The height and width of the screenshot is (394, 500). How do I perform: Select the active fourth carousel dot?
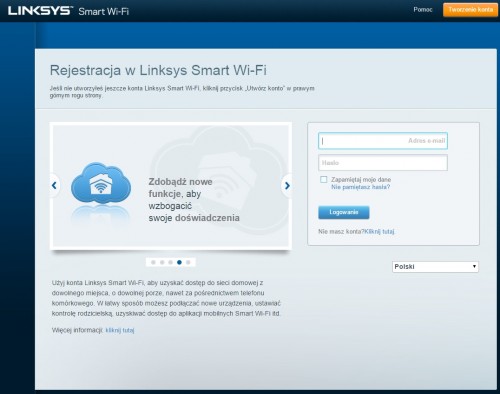tap(179, 262)
